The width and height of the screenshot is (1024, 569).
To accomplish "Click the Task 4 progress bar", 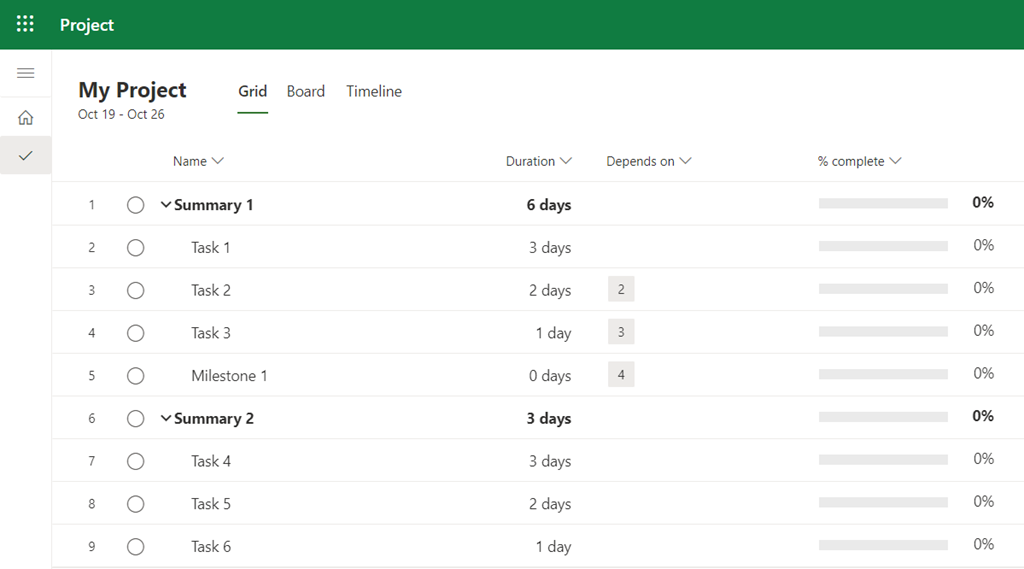I will click(x=883, y=461).
